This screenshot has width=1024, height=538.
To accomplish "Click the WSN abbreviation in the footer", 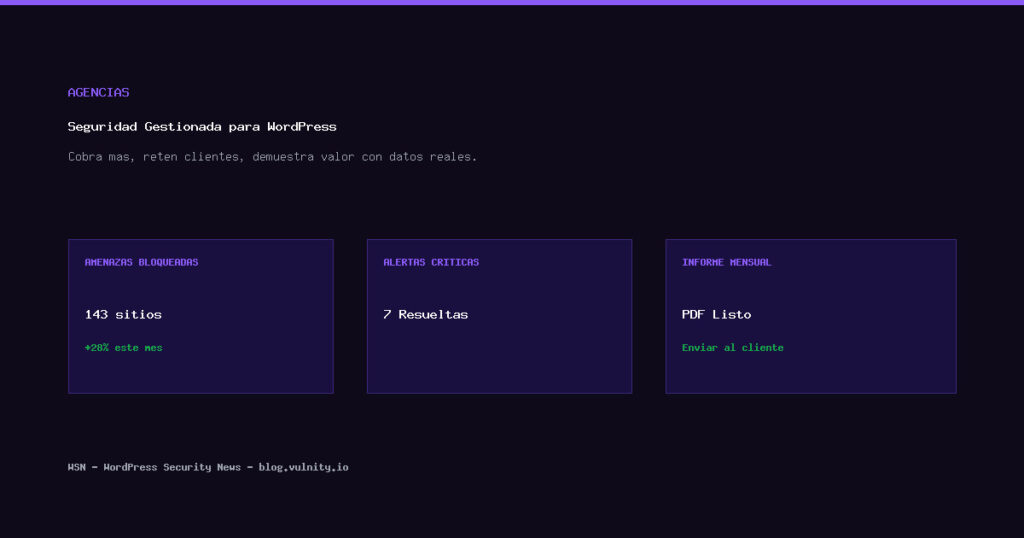I will [77, 467].
